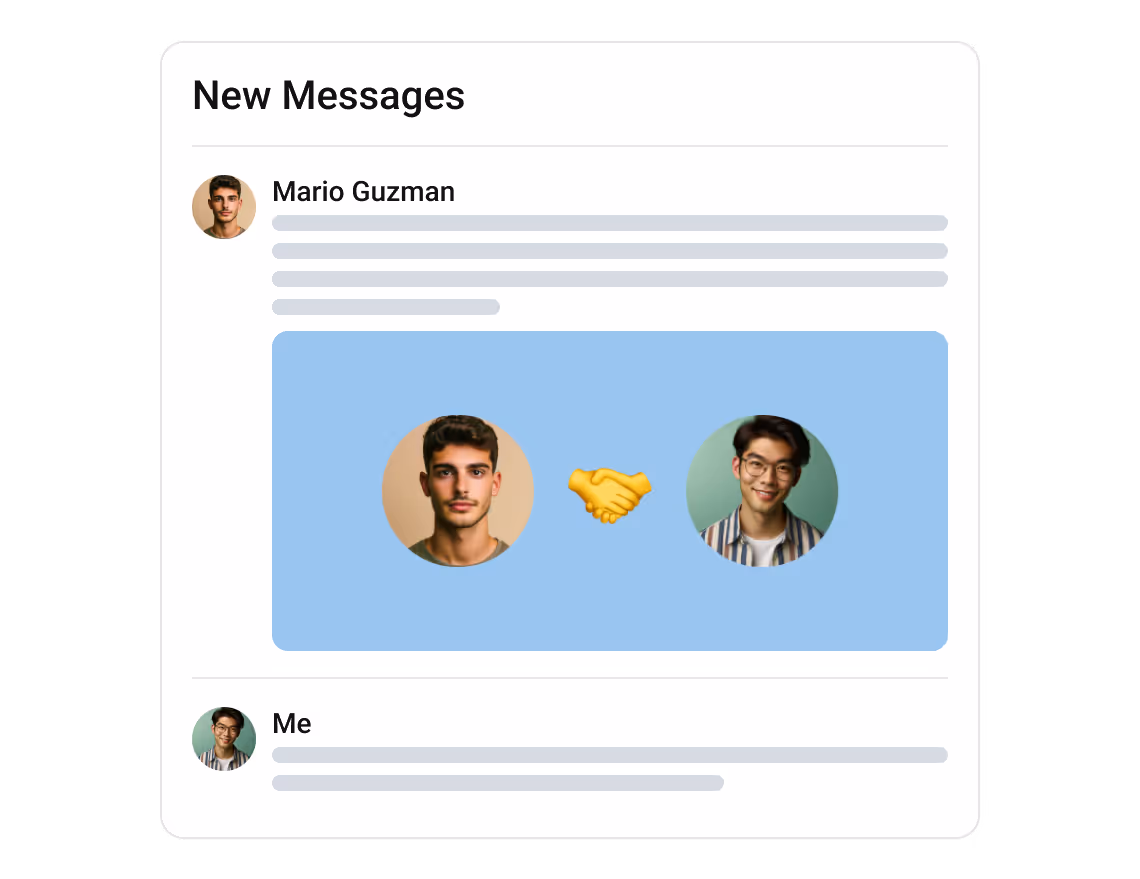Image resolution: width=1140 pixels, height=879 pixels.
Task: Click the first line of the Me message
Action: [610, 755]
